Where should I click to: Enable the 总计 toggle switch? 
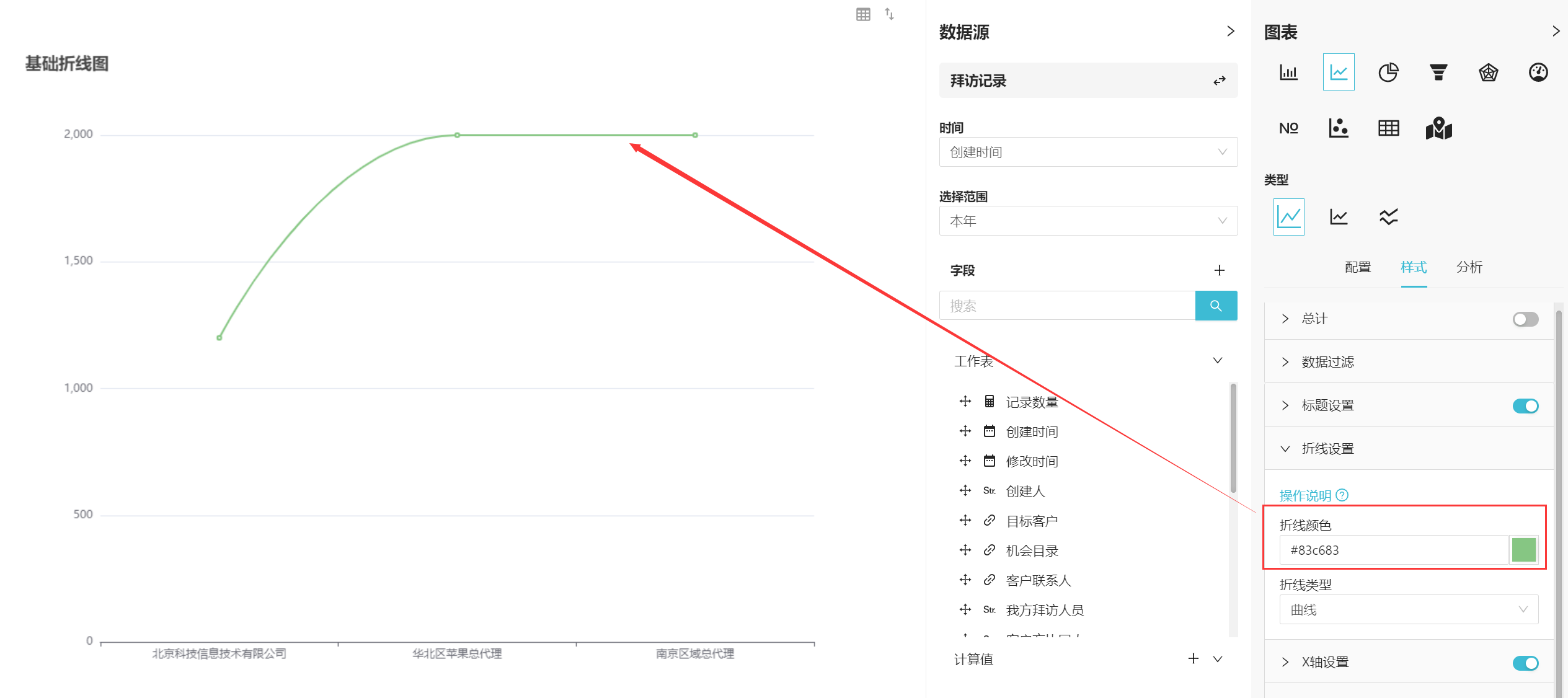[1525, 319]
